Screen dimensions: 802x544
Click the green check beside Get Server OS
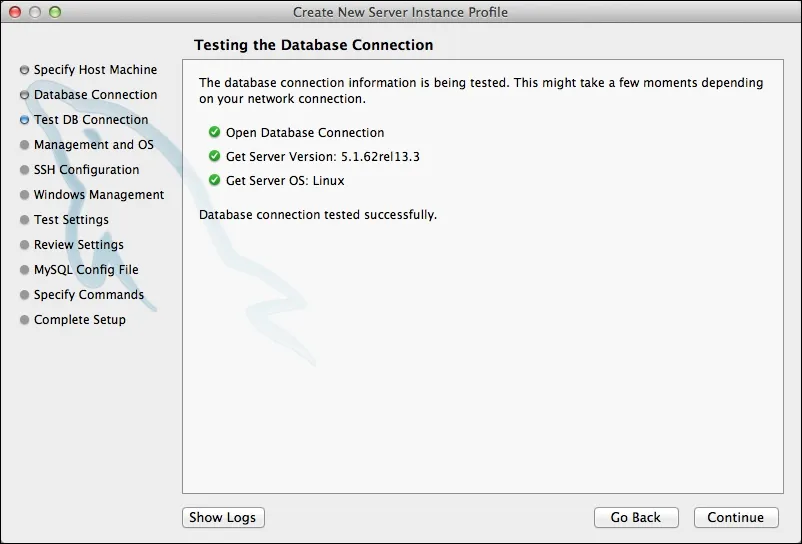tap(214, 180)
